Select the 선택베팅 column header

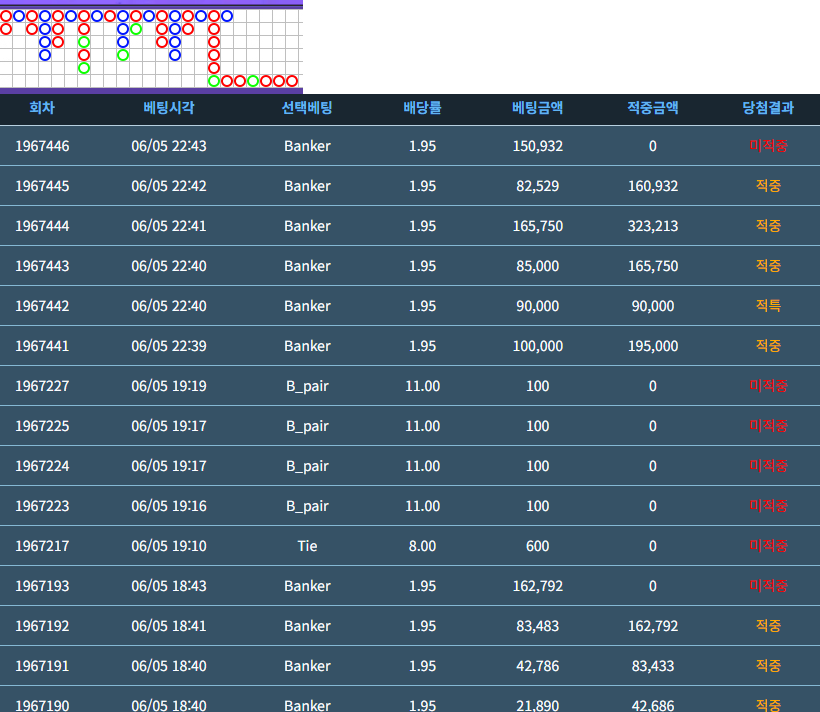click(307, 108)
